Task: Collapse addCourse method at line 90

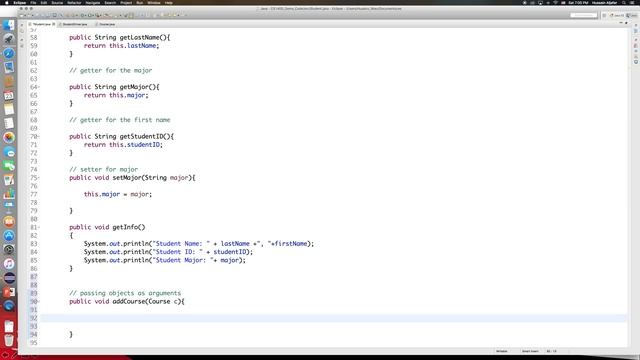Action: click(39, 301)
